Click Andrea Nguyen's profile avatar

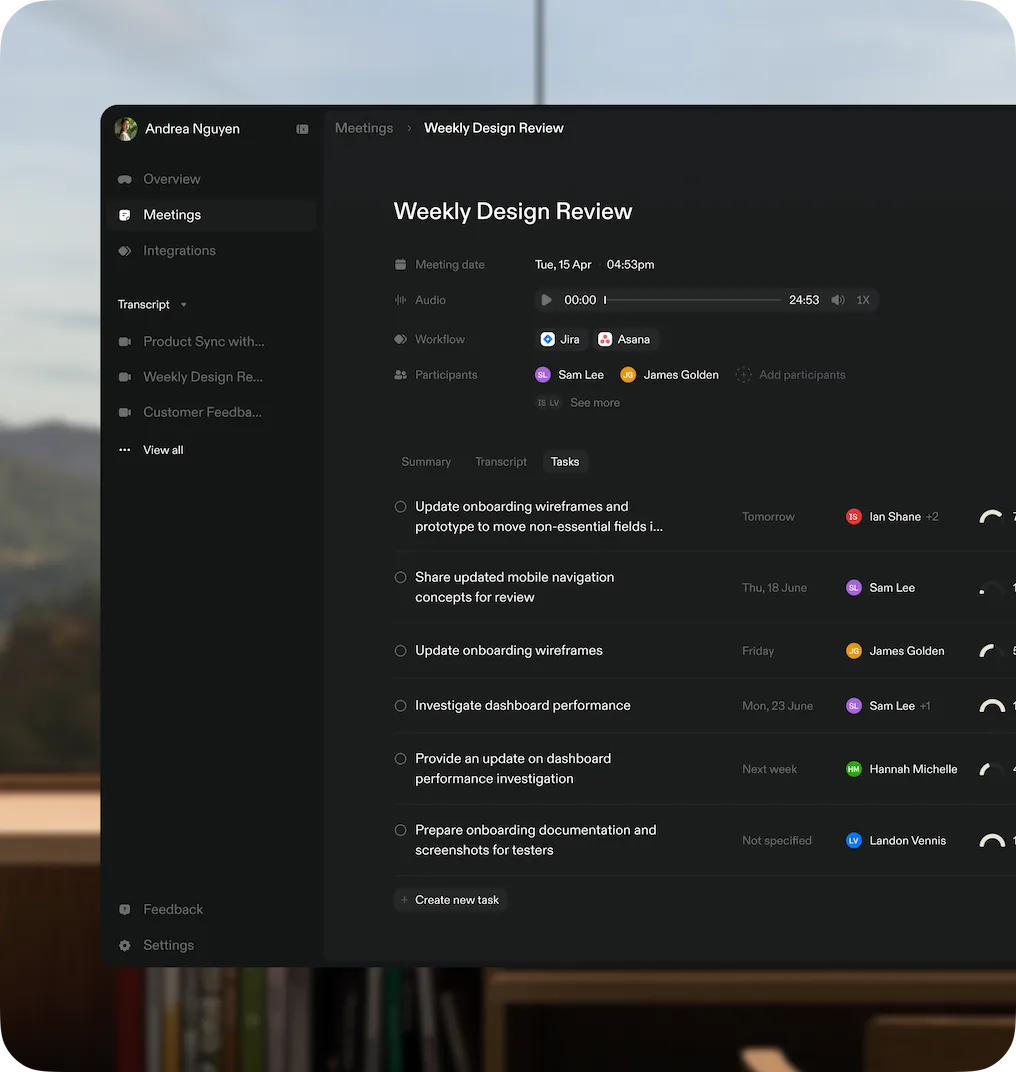[x=126, y=129]
